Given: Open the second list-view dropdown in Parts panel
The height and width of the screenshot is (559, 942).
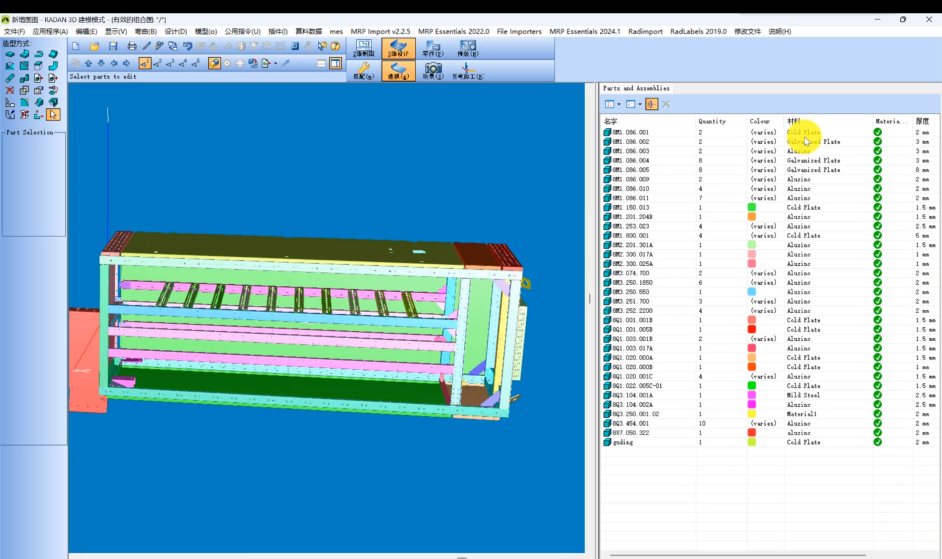Looking at the screenshot, I should click(x=640, y=104).
